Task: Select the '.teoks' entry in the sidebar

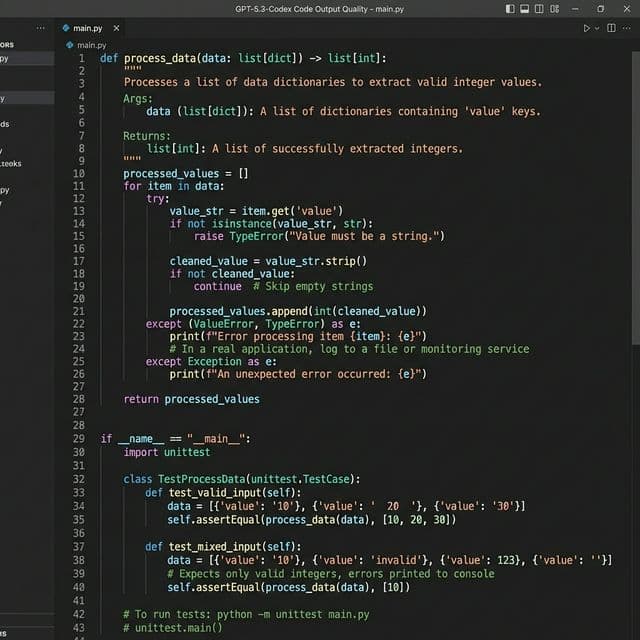Action: (11, 164)
